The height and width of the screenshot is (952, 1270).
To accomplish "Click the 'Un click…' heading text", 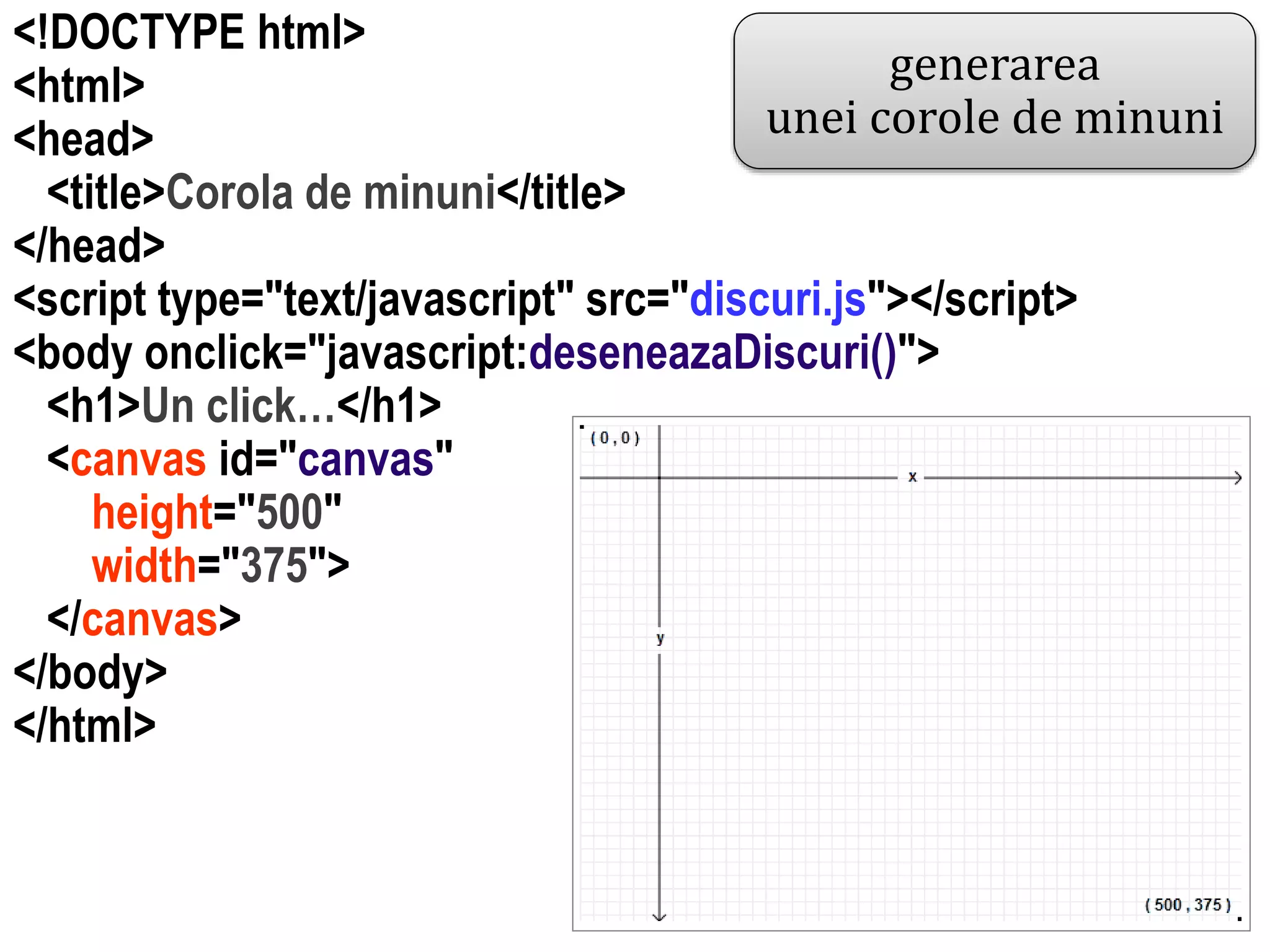I will point(239,407).
